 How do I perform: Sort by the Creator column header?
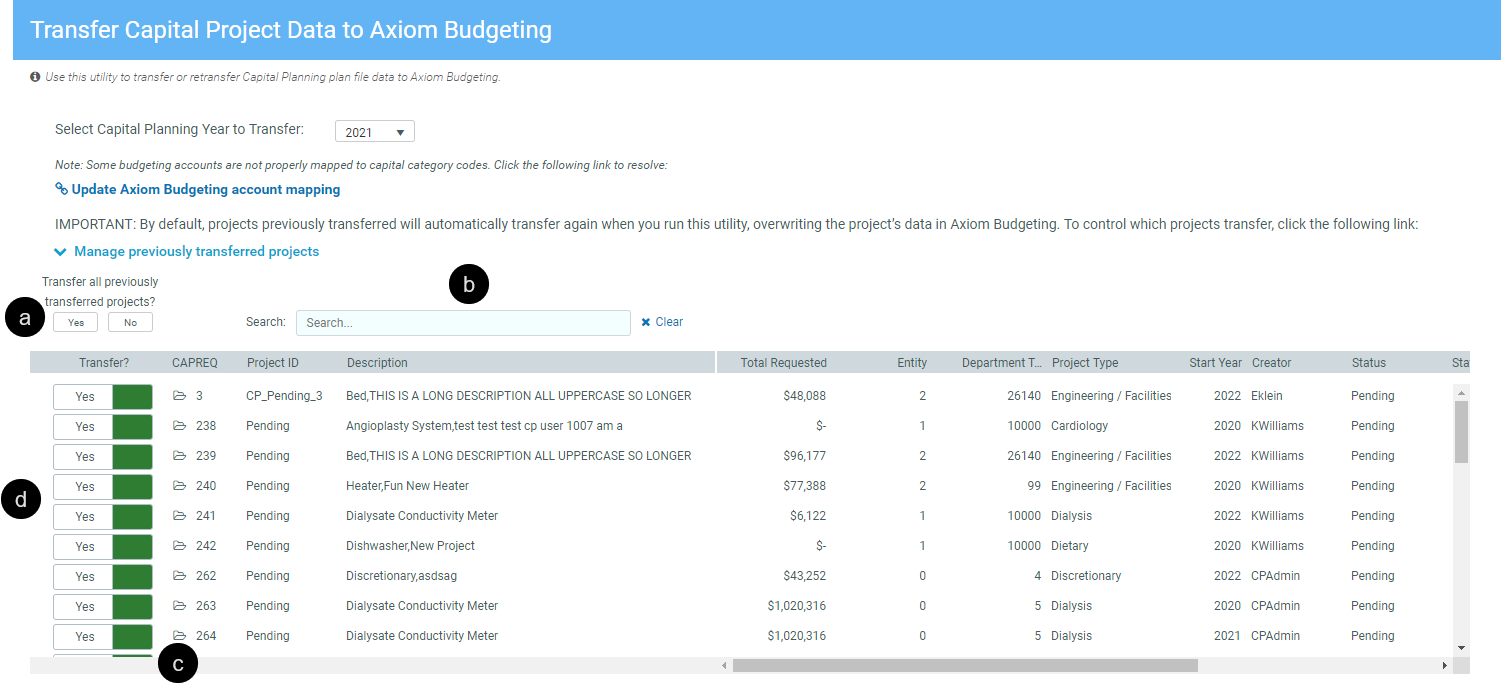(1271, 363)
